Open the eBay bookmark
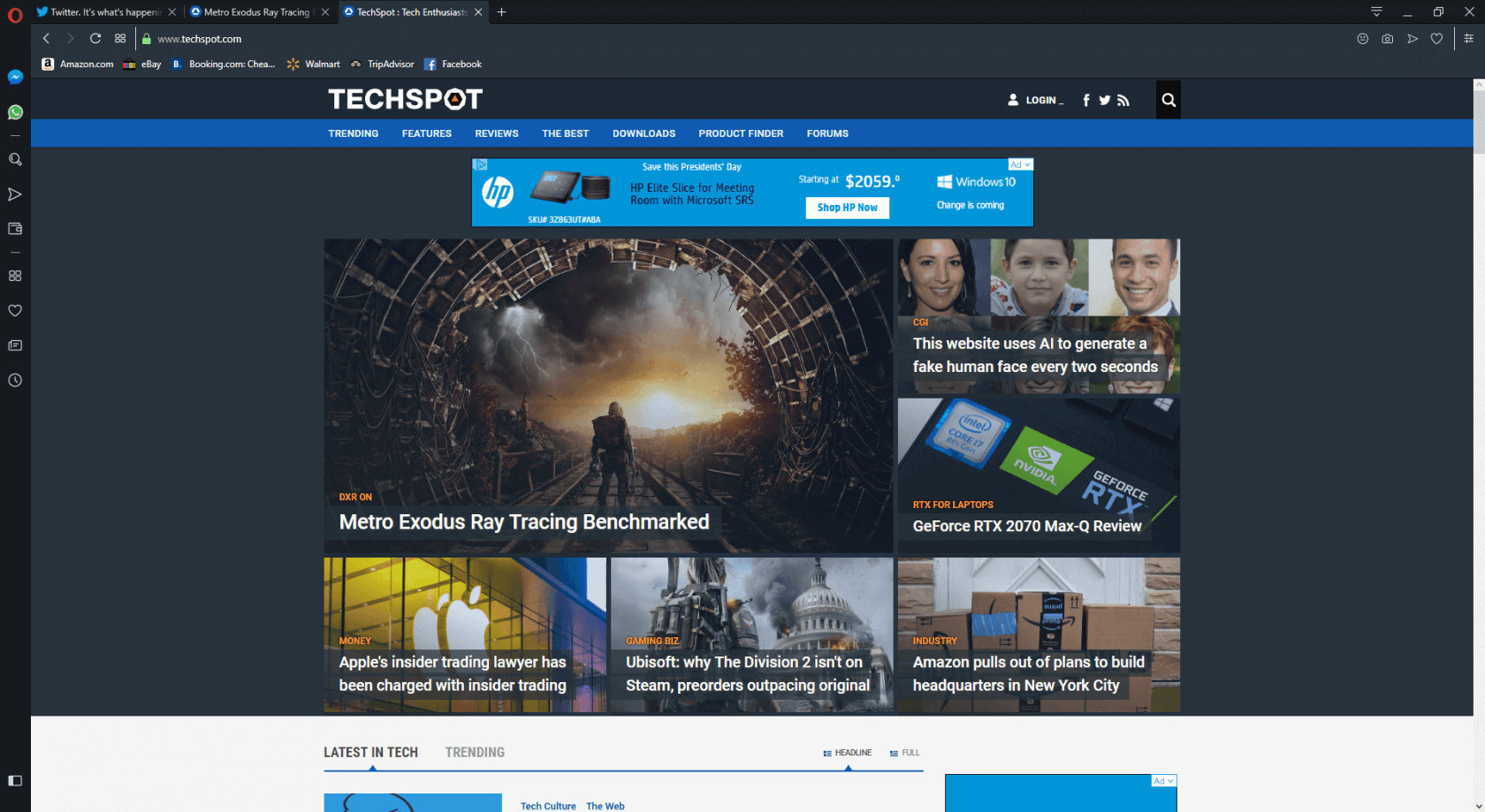The height and width of the screenshot is (812, 1485). pyautogui.click(x=142, y=65)
